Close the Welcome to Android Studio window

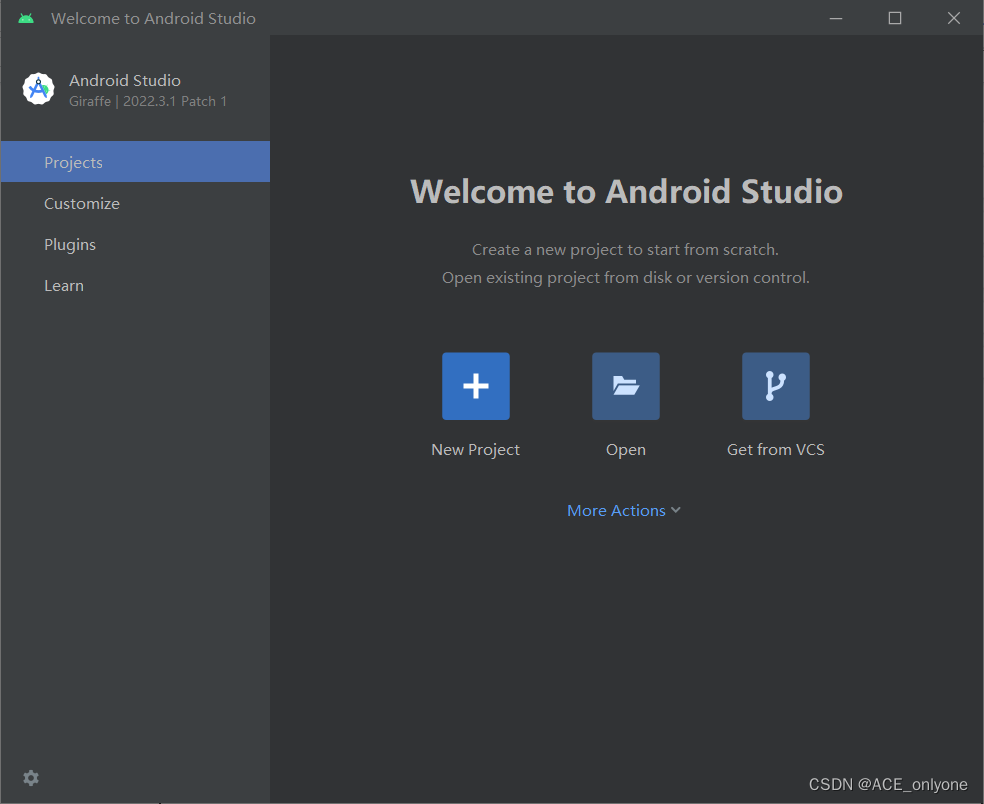pyautogui.click(x=954, y=18)
